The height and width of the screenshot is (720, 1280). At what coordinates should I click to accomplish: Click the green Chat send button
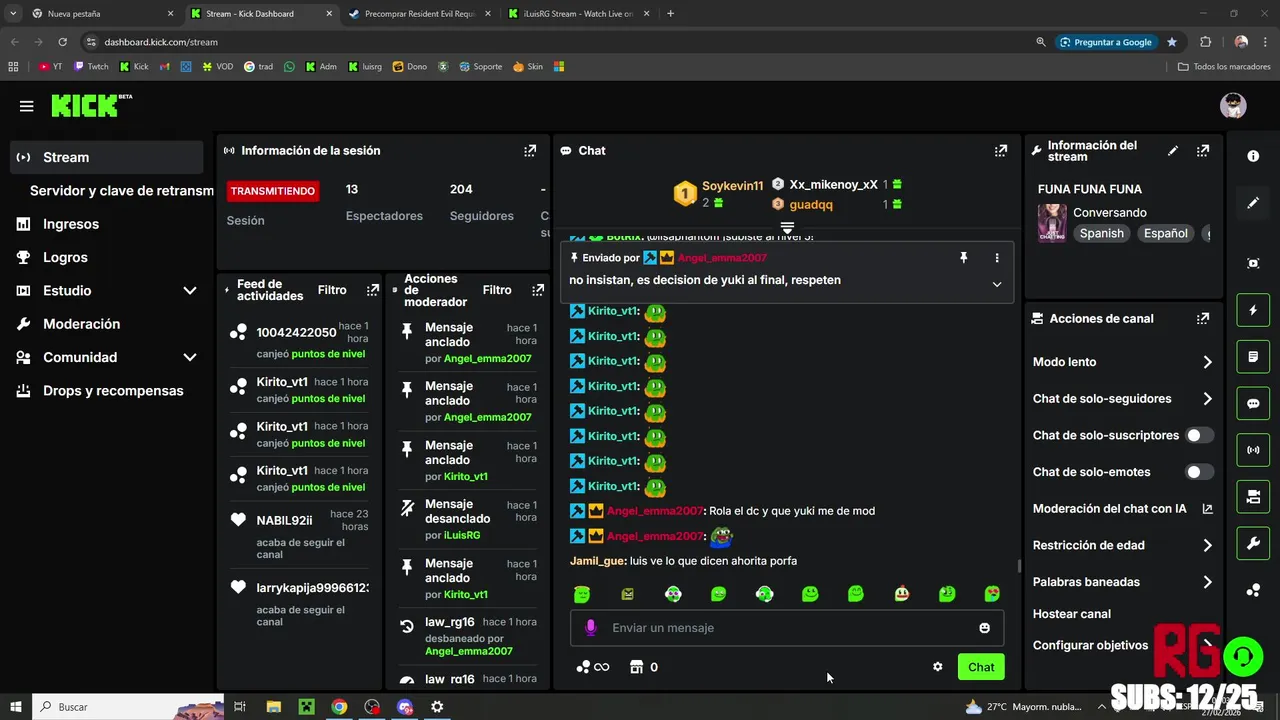pyautogui.click(x=980, y=667)
